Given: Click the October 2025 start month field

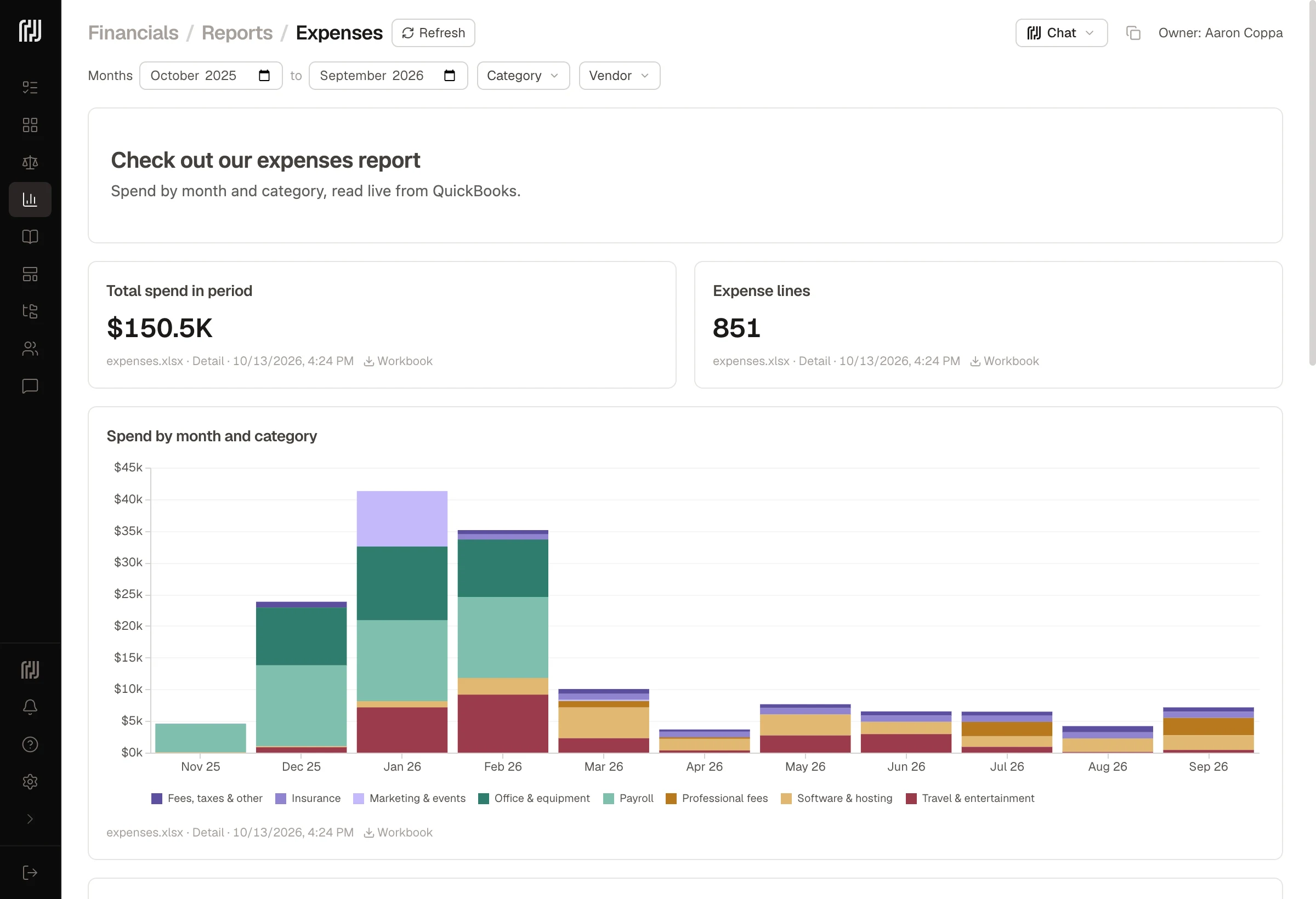Looking at the screenshot, I should [211, 75].
